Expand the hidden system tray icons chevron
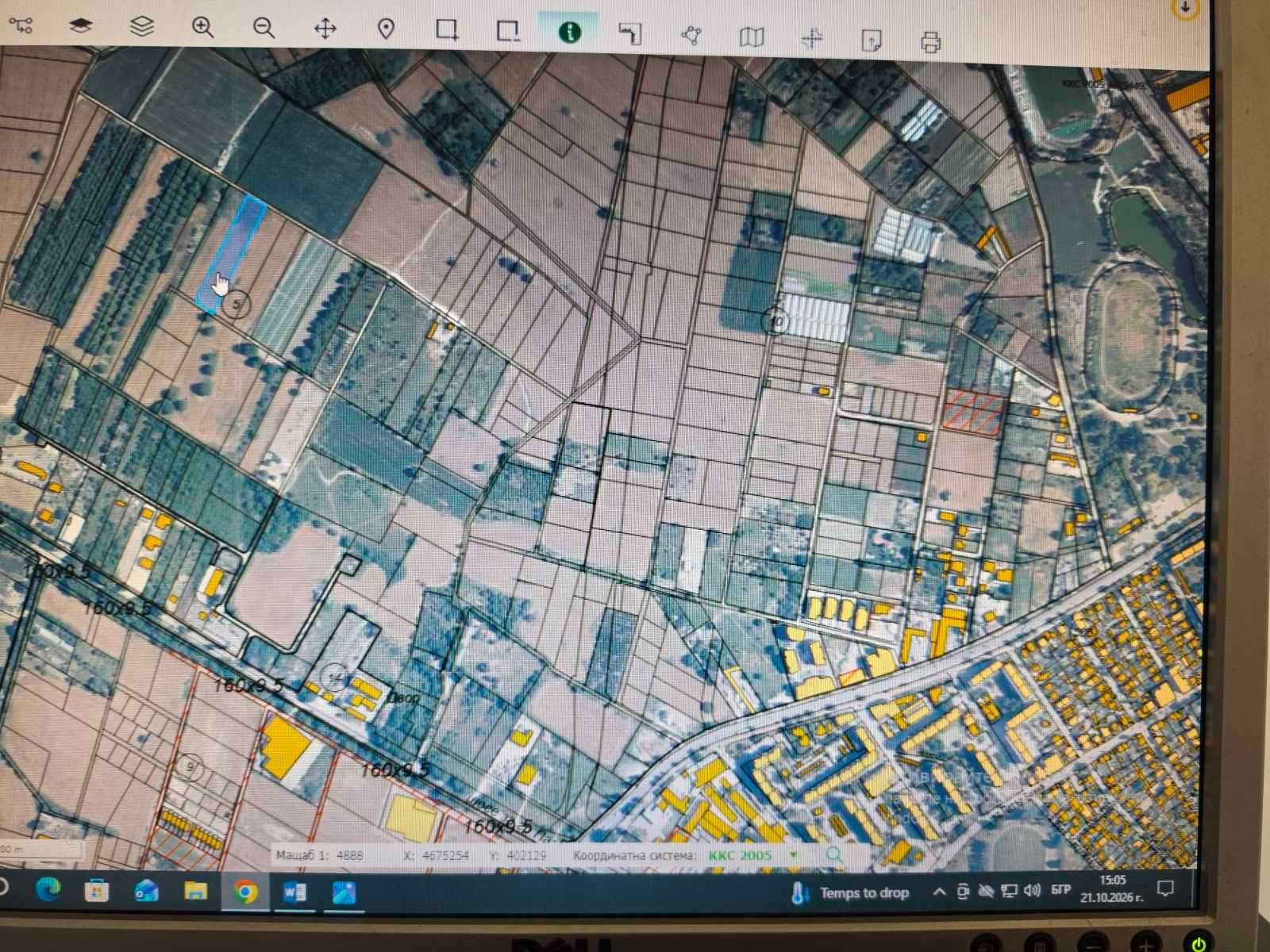The width and height of the screenshot is (1270, 952). click(x=939, y=892)
